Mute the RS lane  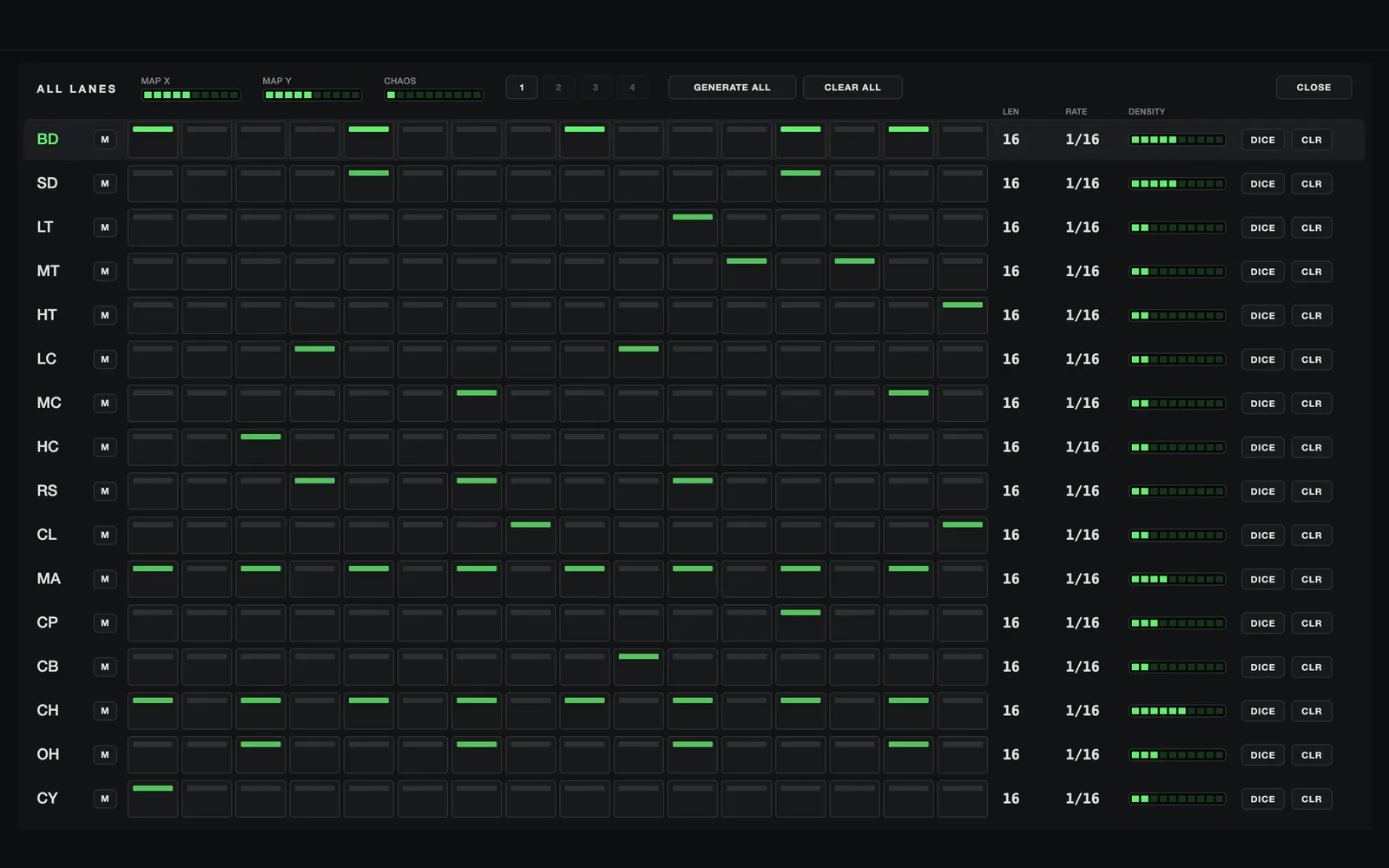coord(105,491)
